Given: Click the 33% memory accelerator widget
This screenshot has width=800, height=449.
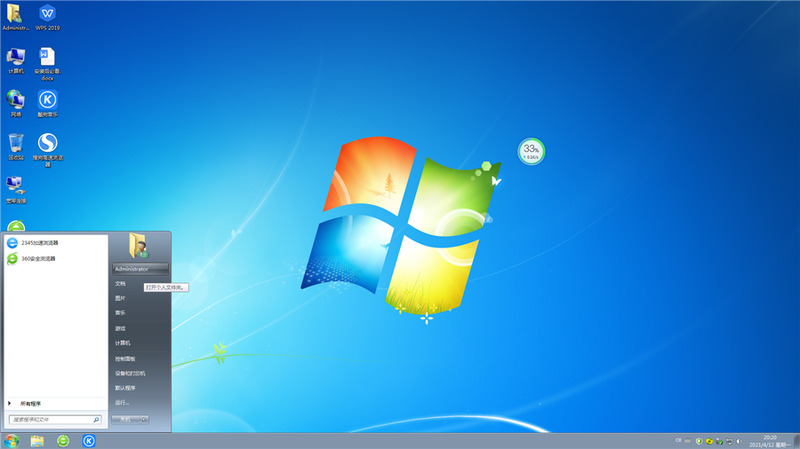Looking at the screenshot, I should click(531, 152).
